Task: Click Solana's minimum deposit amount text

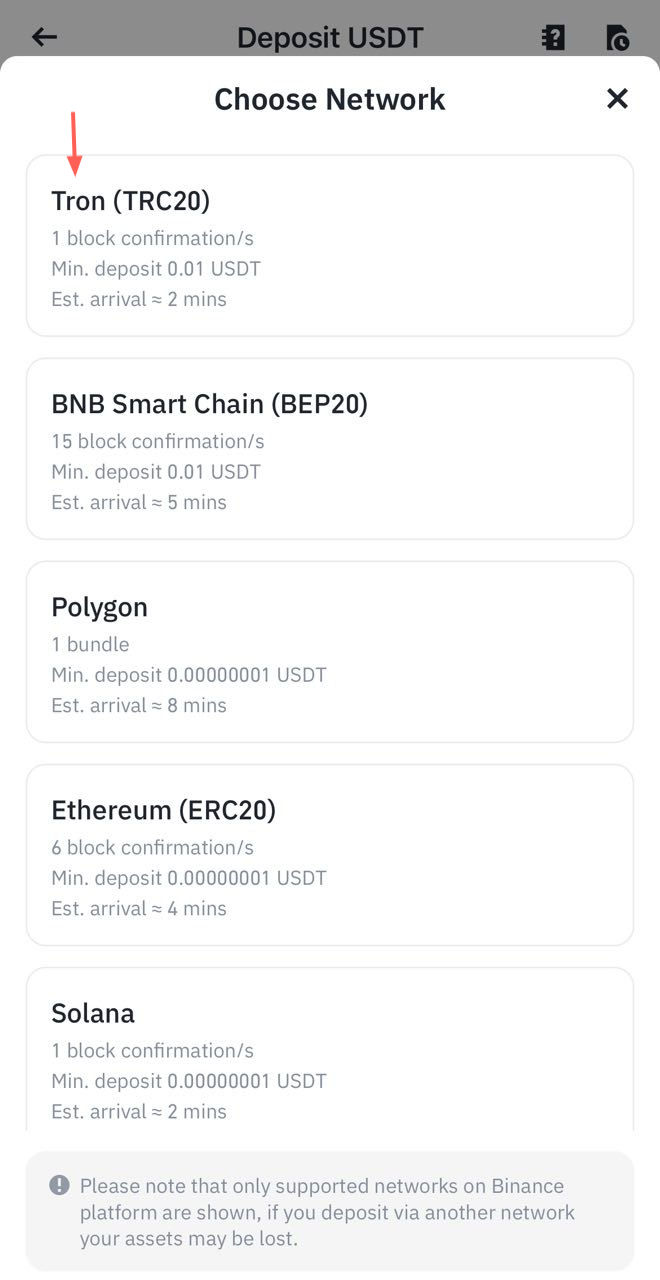Action: [189, 1081]
